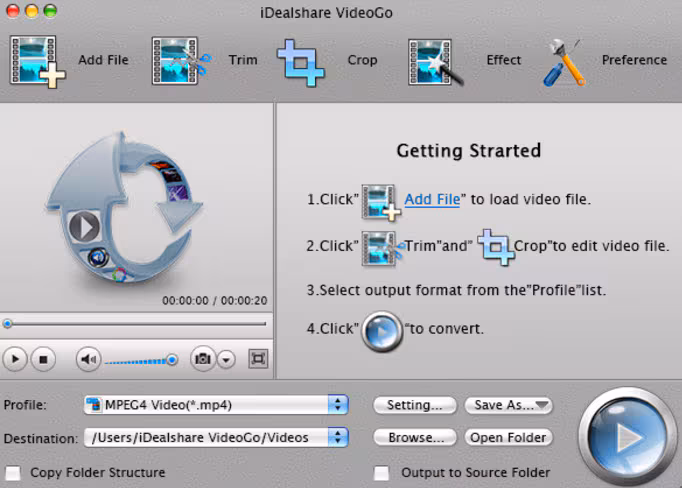The image size is (682, 488).
Task: Minimize the window with the yellow button
Action: point(32,11)
